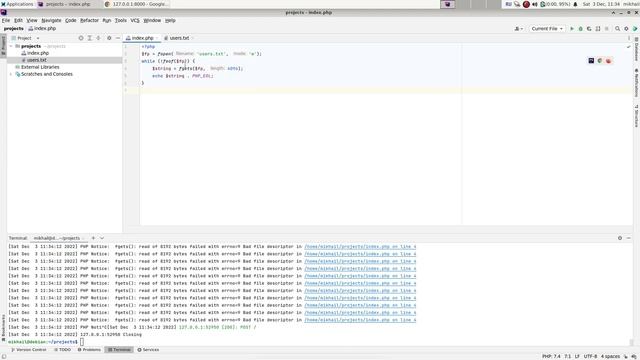This screenshot has height=360, width=640.
Task: Click the inspections checkmark widget in editor
Action: click(x=629, y=47)
